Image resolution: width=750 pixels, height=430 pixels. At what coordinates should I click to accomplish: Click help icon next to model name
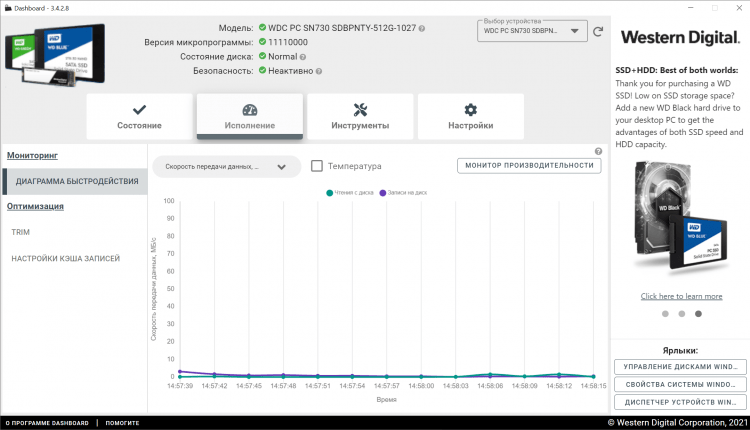pyautogui.click(x=422, y=29)
